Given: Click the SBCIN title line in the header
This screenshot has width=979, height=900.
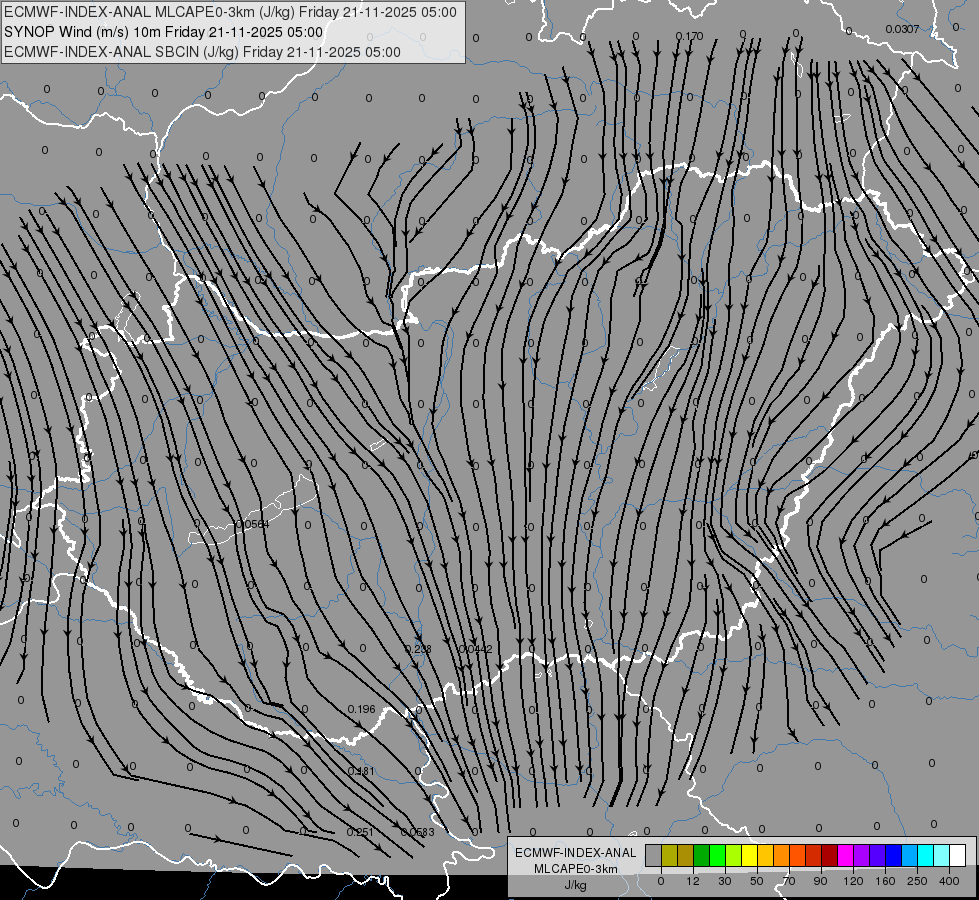Looking at the screenshot, I should (x=202, y=52).
